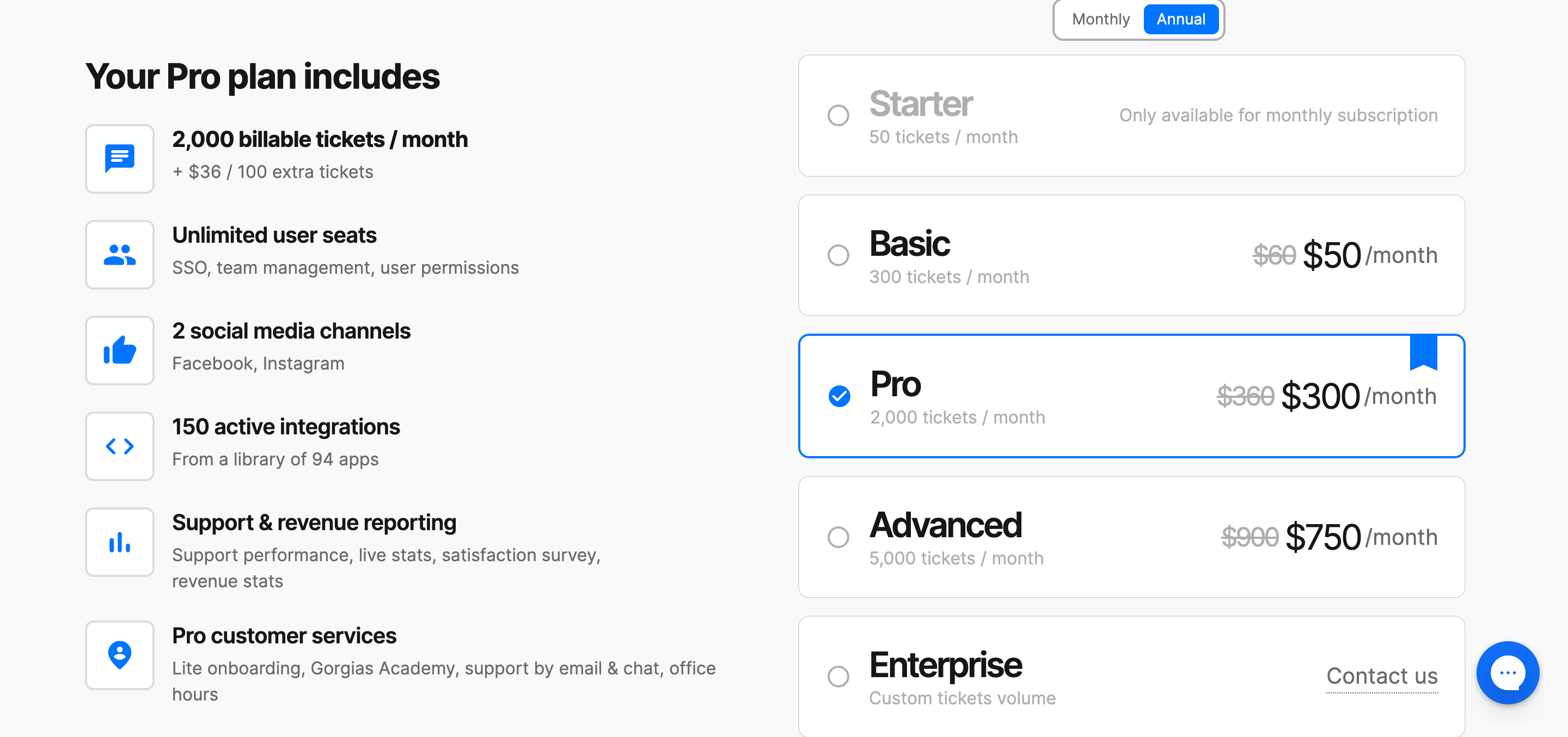Click the Basic plan $50/month price

[1370, 255]
